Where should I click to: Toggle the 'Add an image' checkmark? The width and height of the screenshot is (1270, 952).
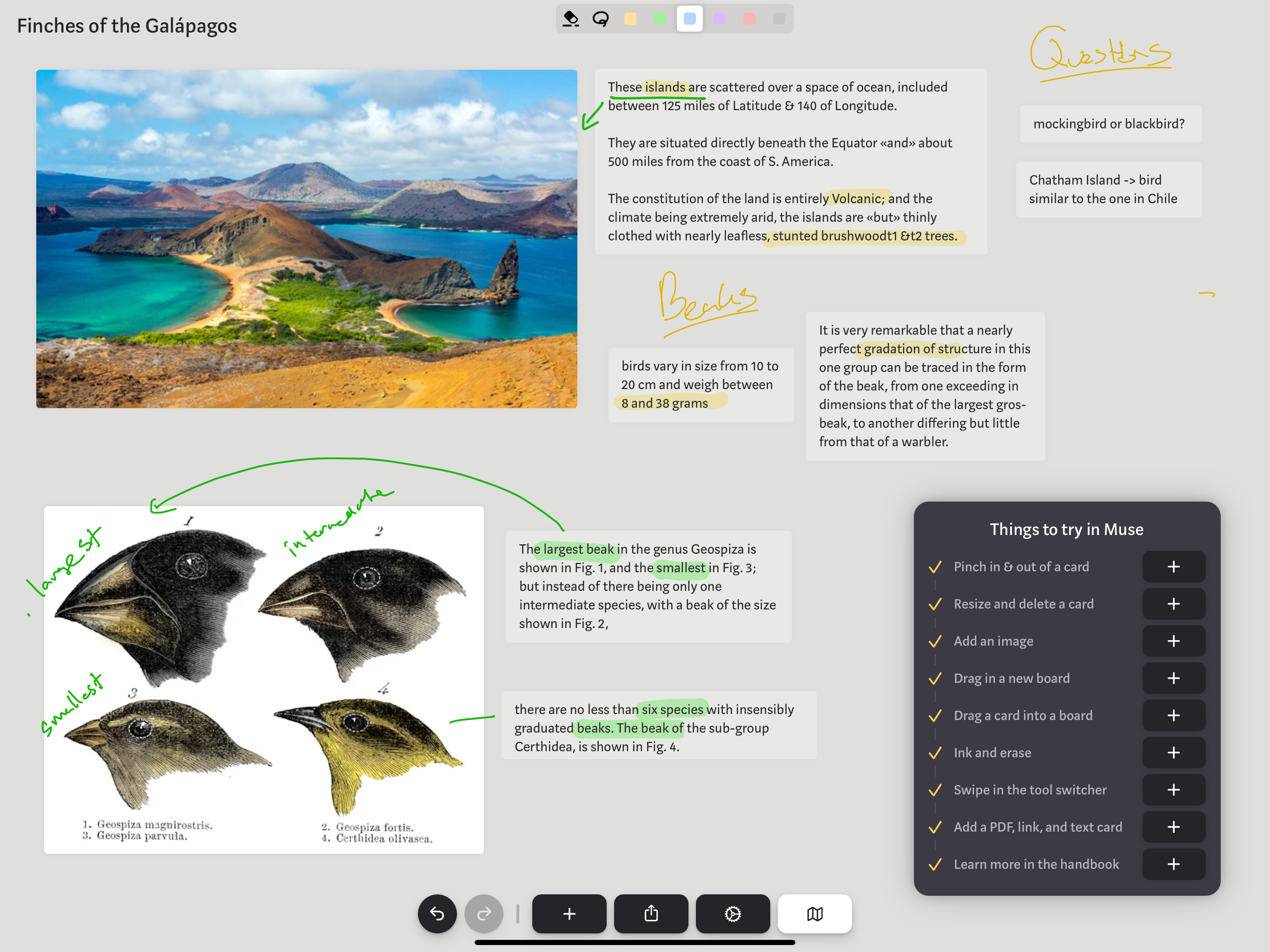pos(935,641)
